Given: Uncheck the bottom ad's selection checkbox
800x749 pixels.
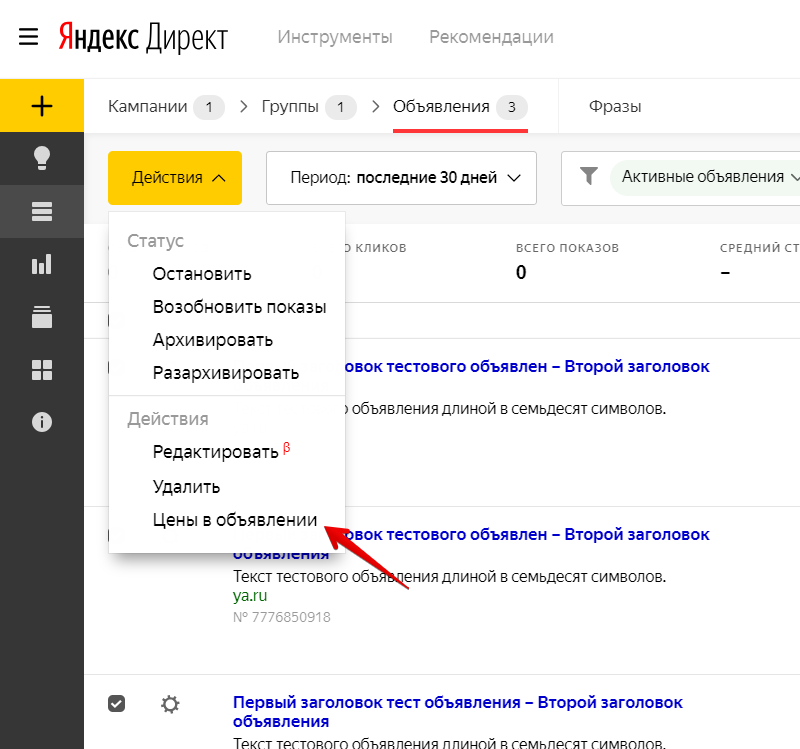Looking at the screenshot, I should click(x=116, y=703).
